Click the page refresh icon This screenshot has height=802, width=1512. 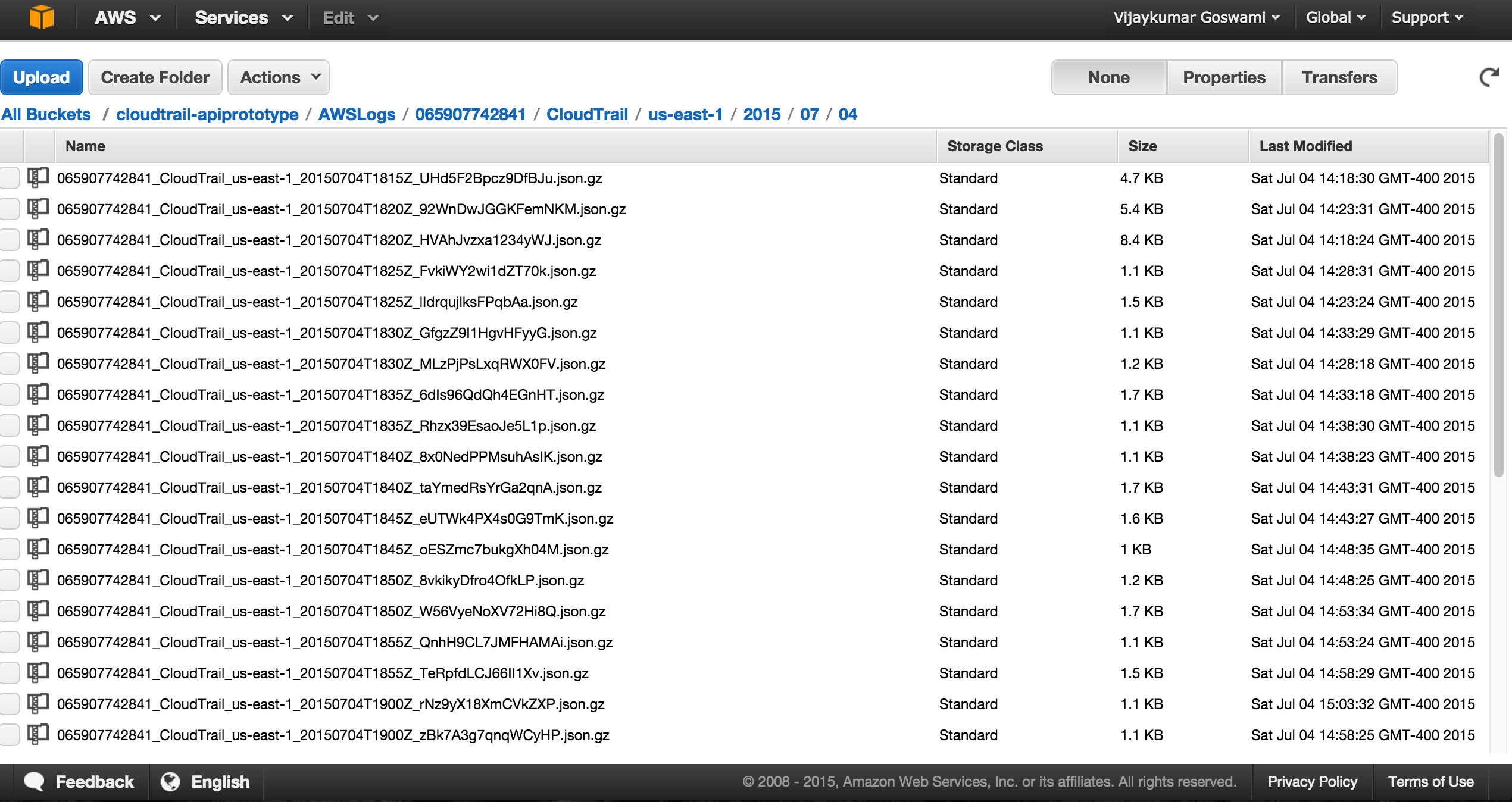point(1489,77)
